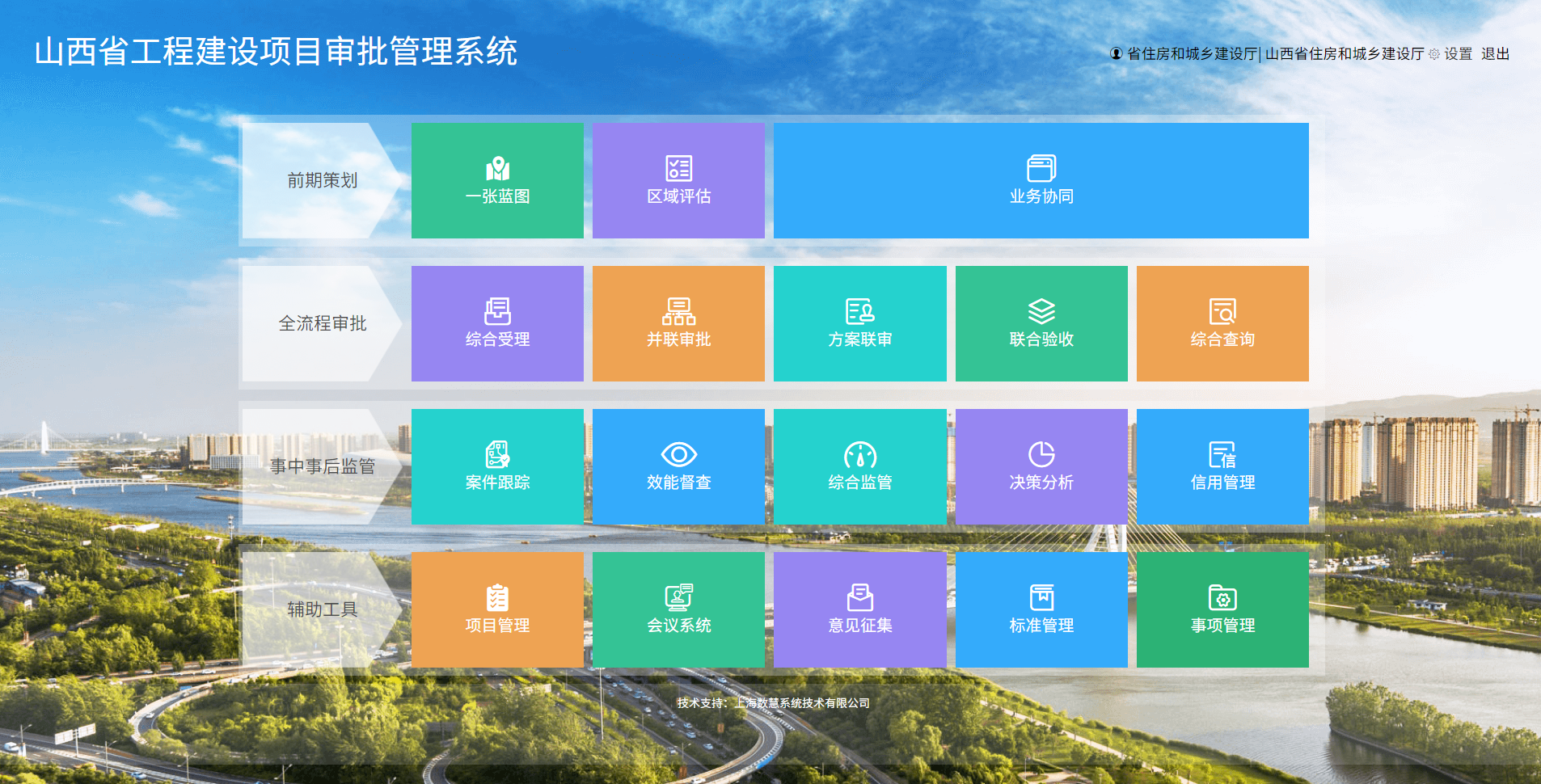Open the 区域评估 module
Viewport: 1541px width, 784px height.
click(x=678, y=180)
